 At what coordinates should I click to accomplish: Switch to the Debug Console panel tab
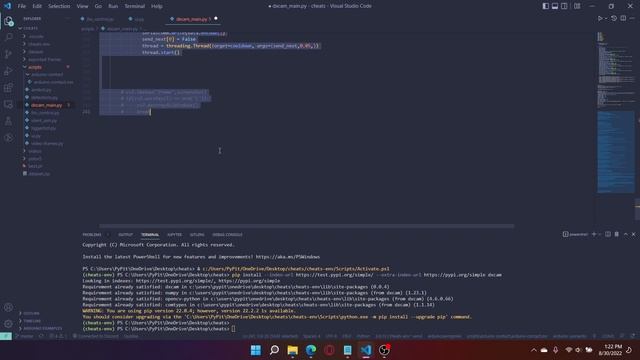point(227,235)
